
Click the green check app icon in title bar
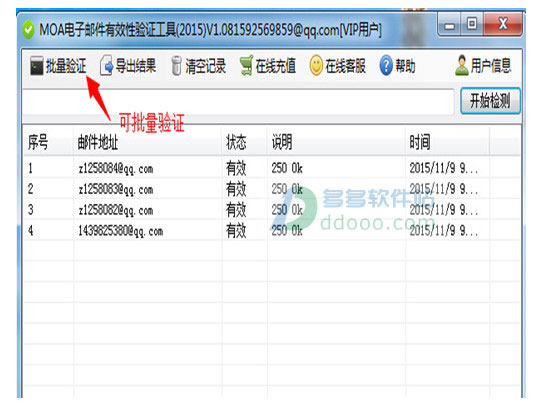click(x=29, y=30)
